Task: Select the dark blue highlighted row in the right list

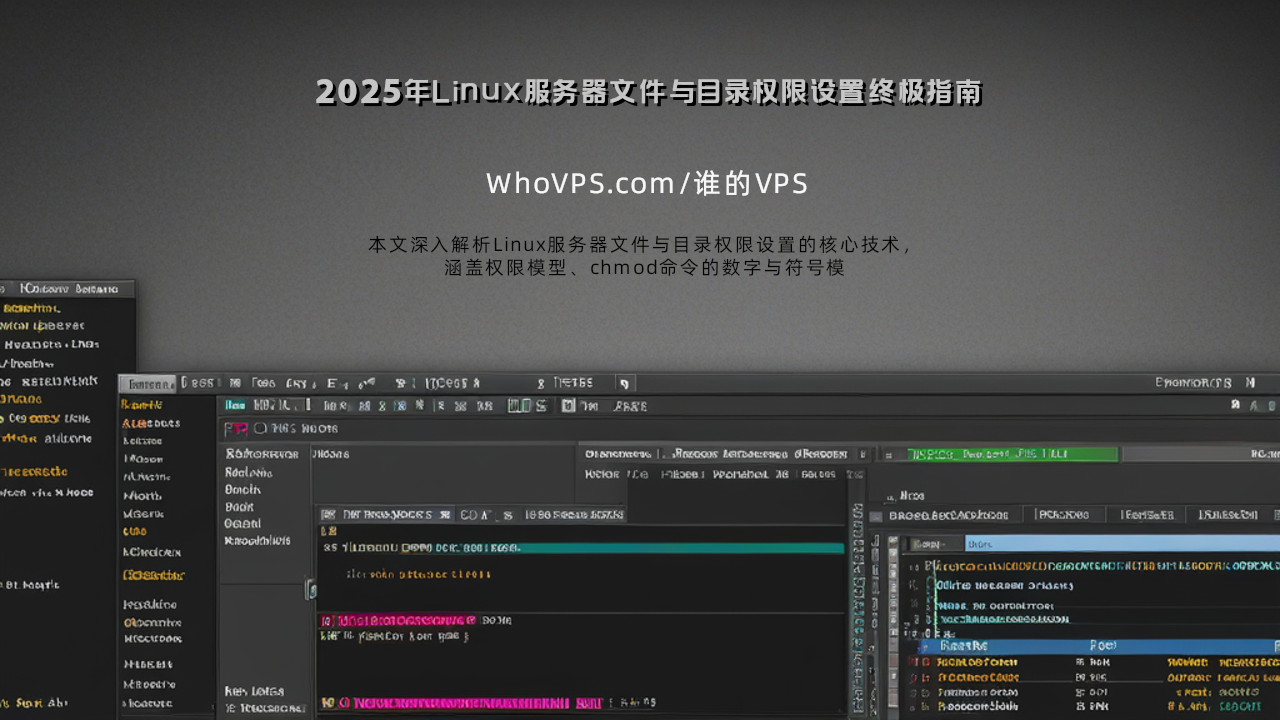Action: click(1098, 646)
